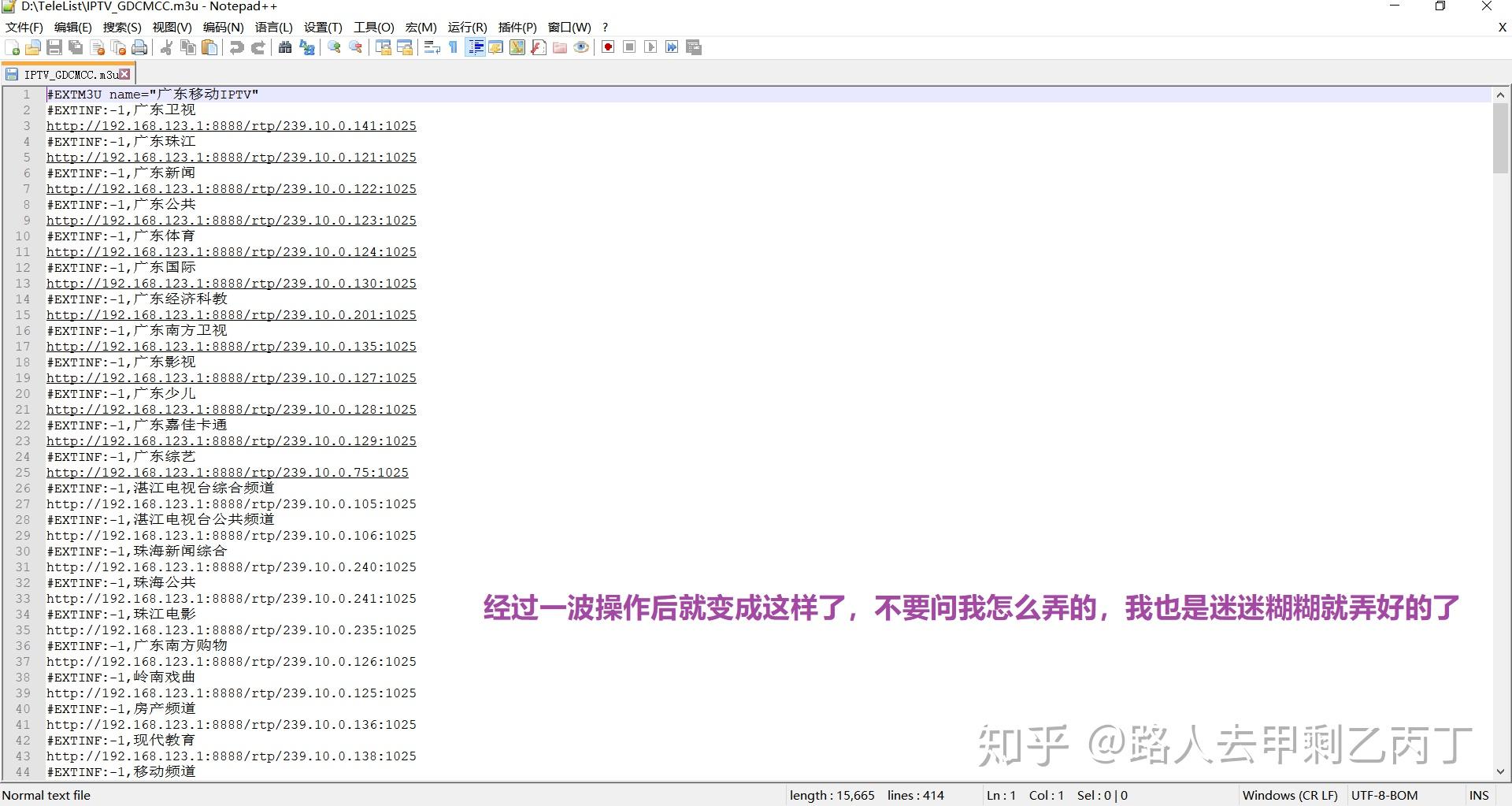The image size is (1512, 806).
Task: Toggle show all characters
Action: (451, 47)
